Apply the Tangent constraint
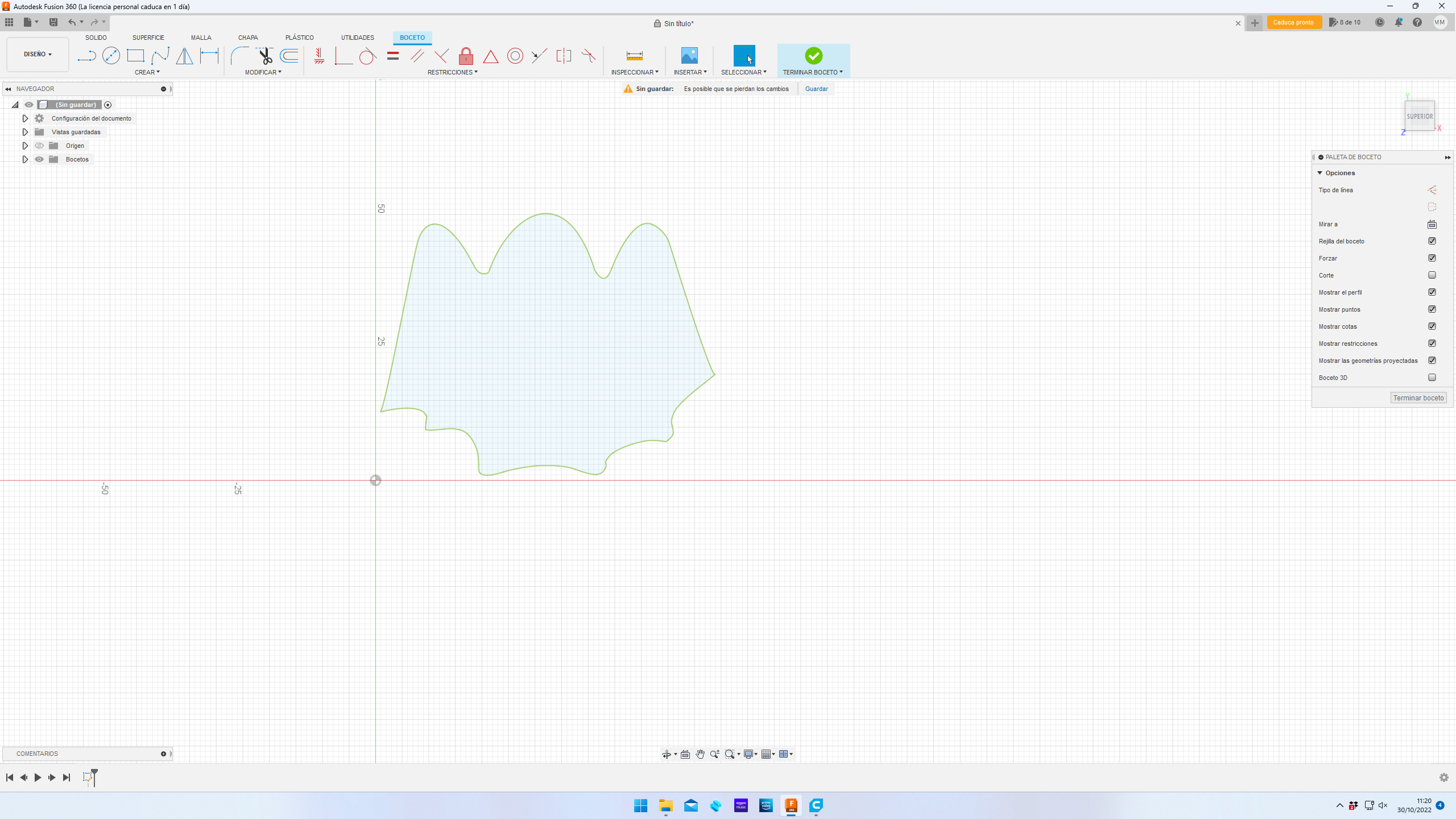The image size is (1456, 819). pyautogui.click(x=367, y=56)
